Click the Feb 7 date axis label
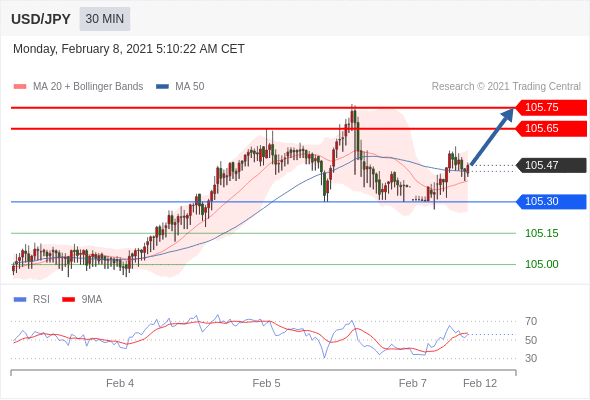Viewport: 590px width, 400px height. (x=413, y=383)
